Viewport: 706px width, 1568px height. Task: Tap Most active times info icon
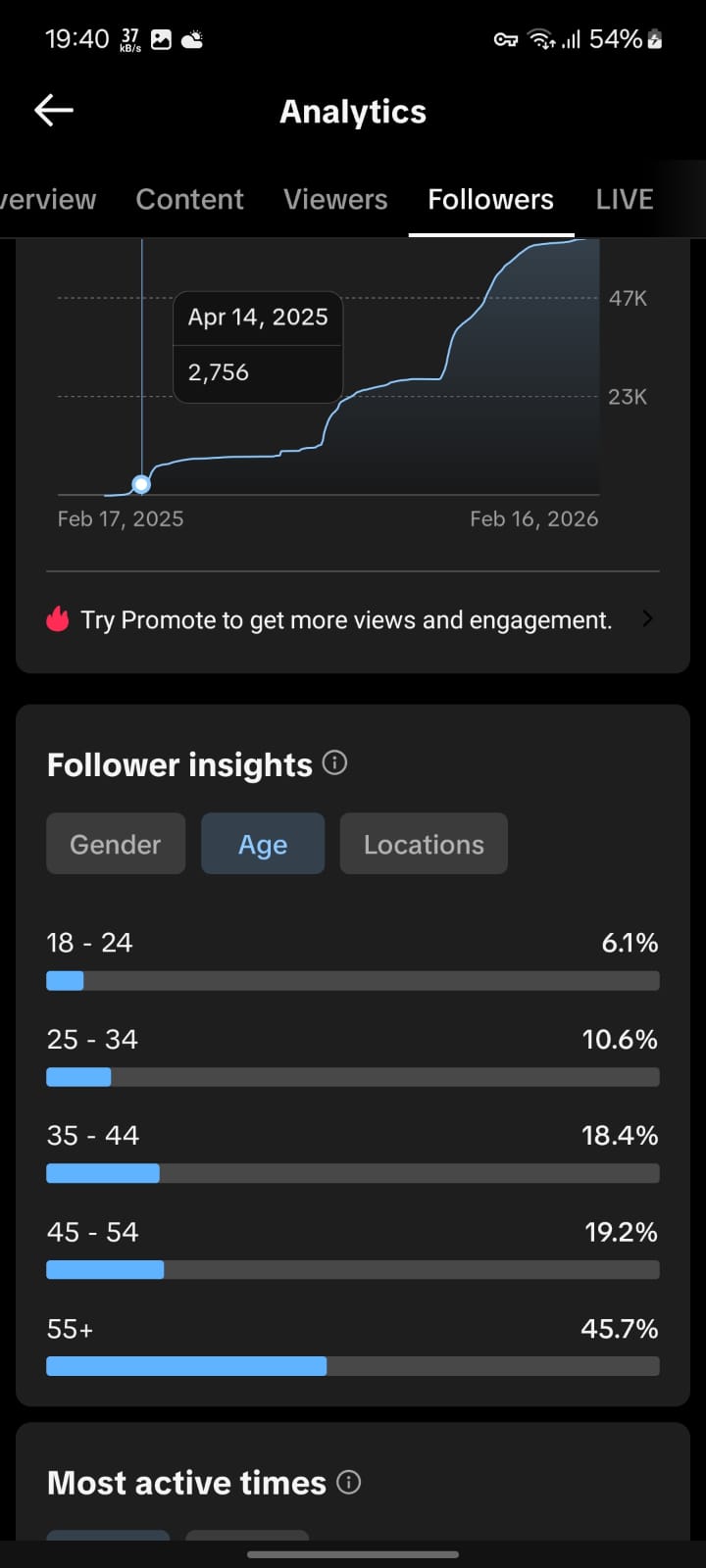348,1482
